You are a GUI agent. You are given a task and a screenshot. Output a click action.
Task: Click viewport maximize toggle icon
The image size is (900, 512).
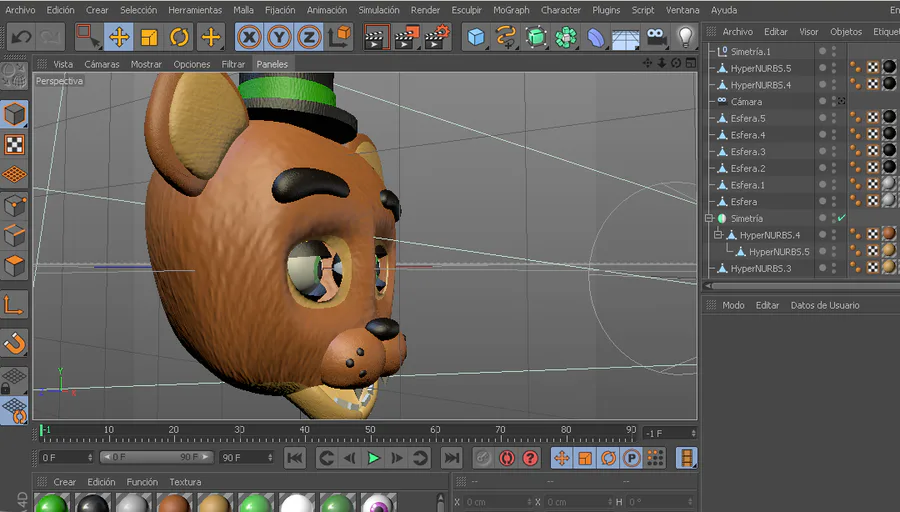pos(690,63)
